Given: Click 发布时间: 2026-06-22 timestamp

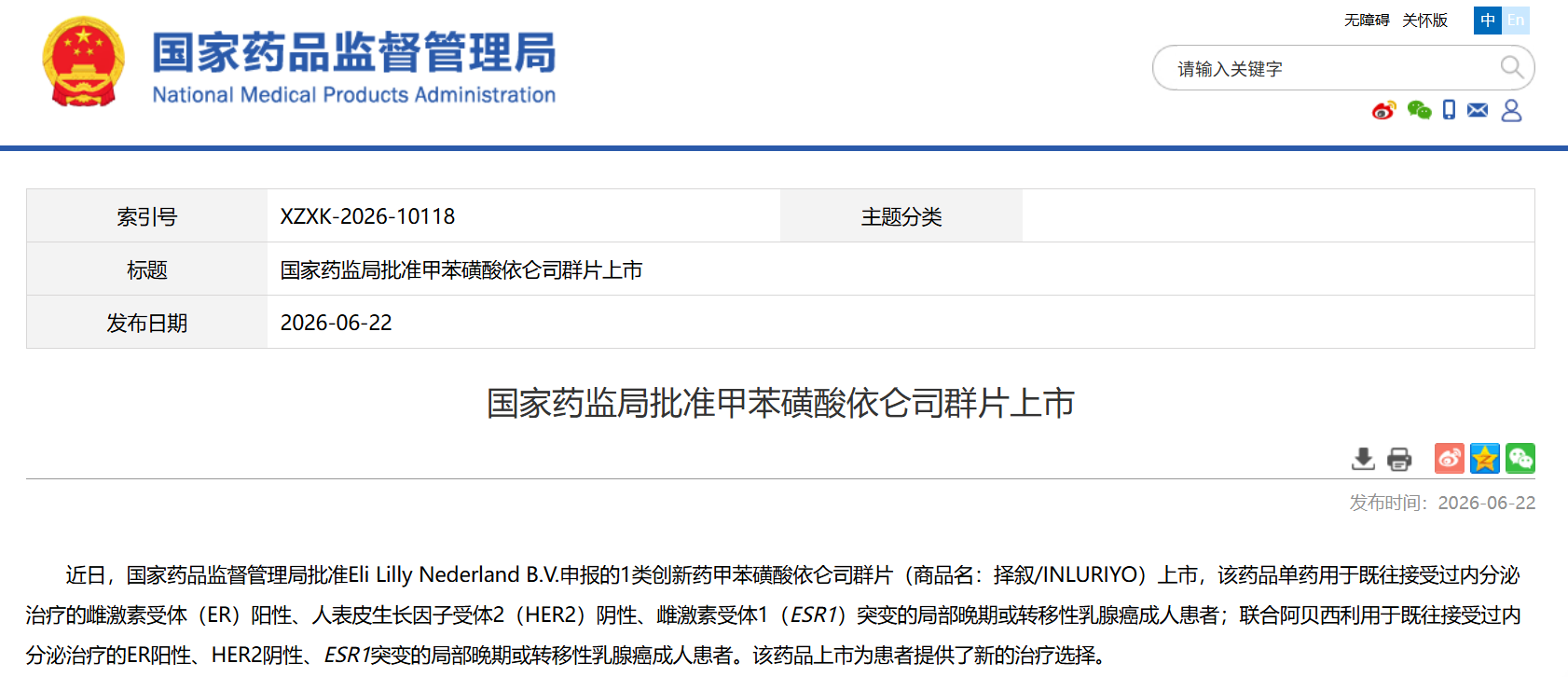Looking at the screenshot, I should point(1442,503).
